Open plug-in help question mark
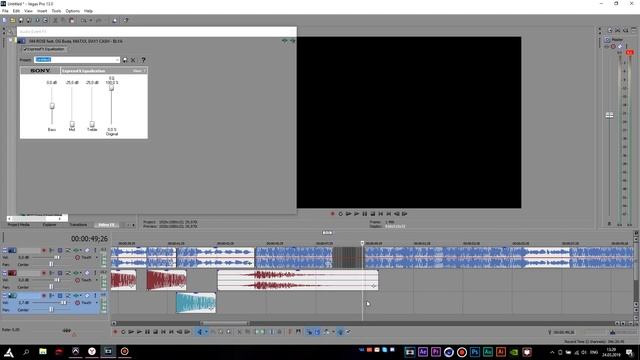Screen dimensions: 640x360 click(x=143, y=60)
